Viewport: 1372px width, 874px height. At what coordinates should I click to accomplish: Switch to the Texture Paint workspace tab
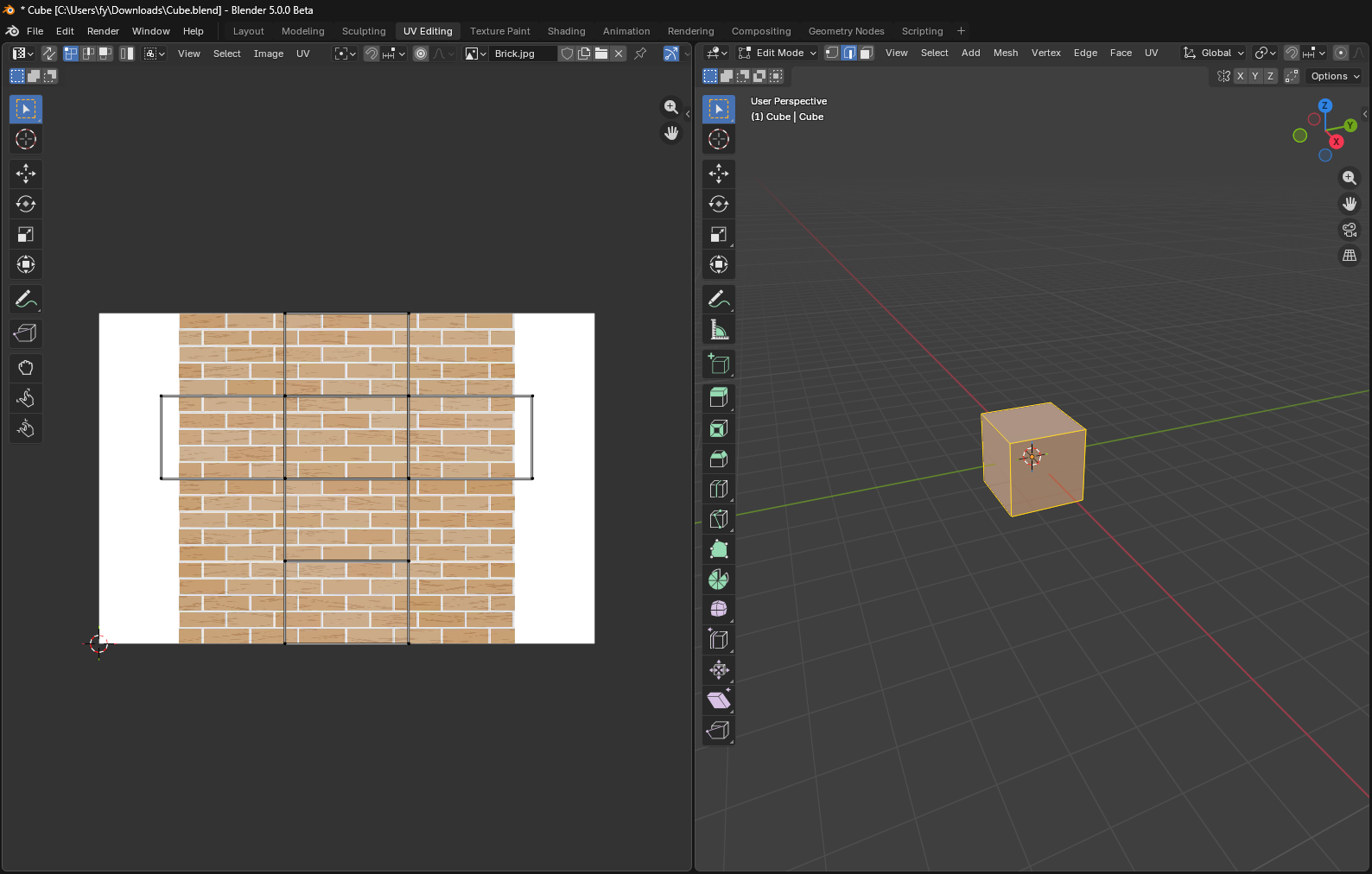coord(499,31)
